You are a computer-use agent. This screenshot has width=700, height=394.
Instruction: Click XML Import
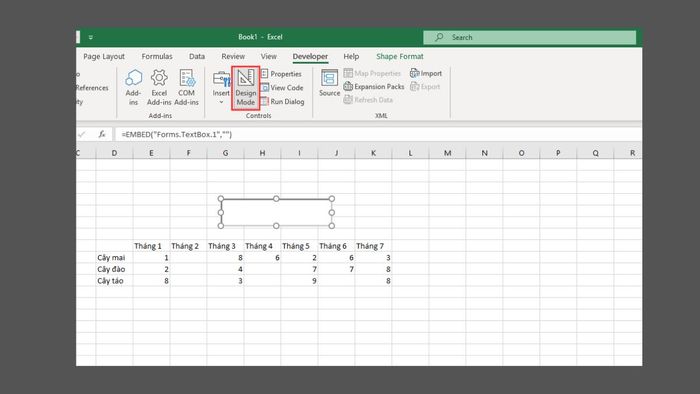coord(426,73)
